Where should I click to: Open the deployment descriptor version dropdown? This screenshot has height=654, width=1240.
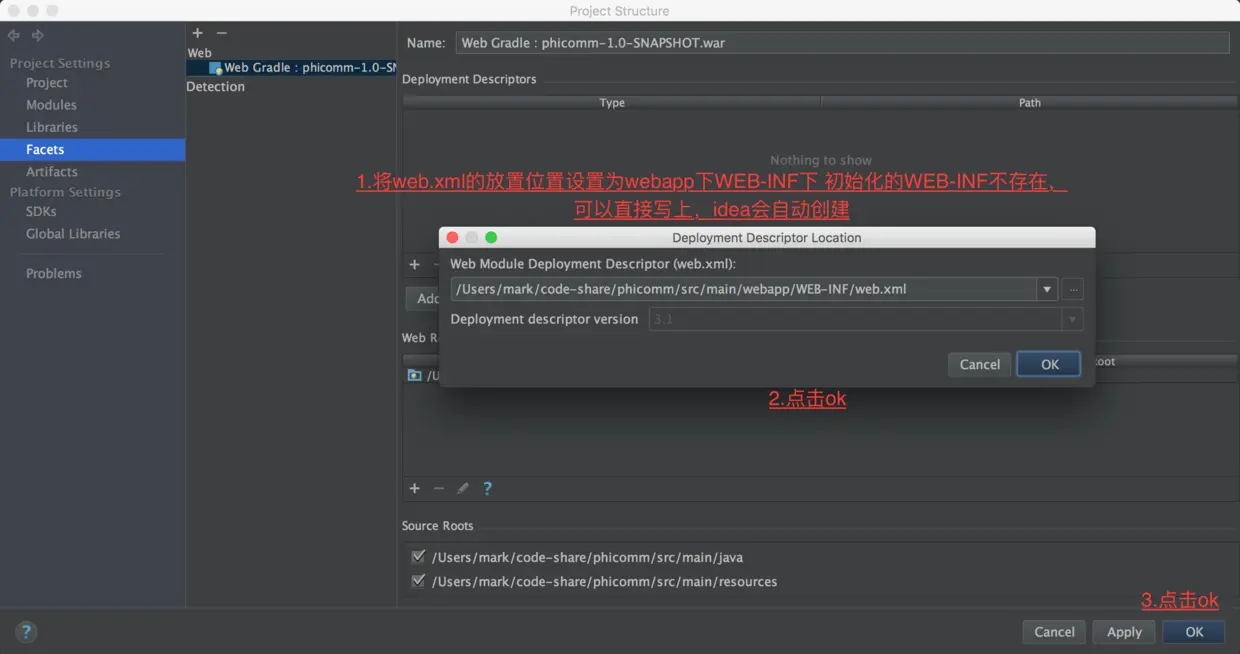1071,319
